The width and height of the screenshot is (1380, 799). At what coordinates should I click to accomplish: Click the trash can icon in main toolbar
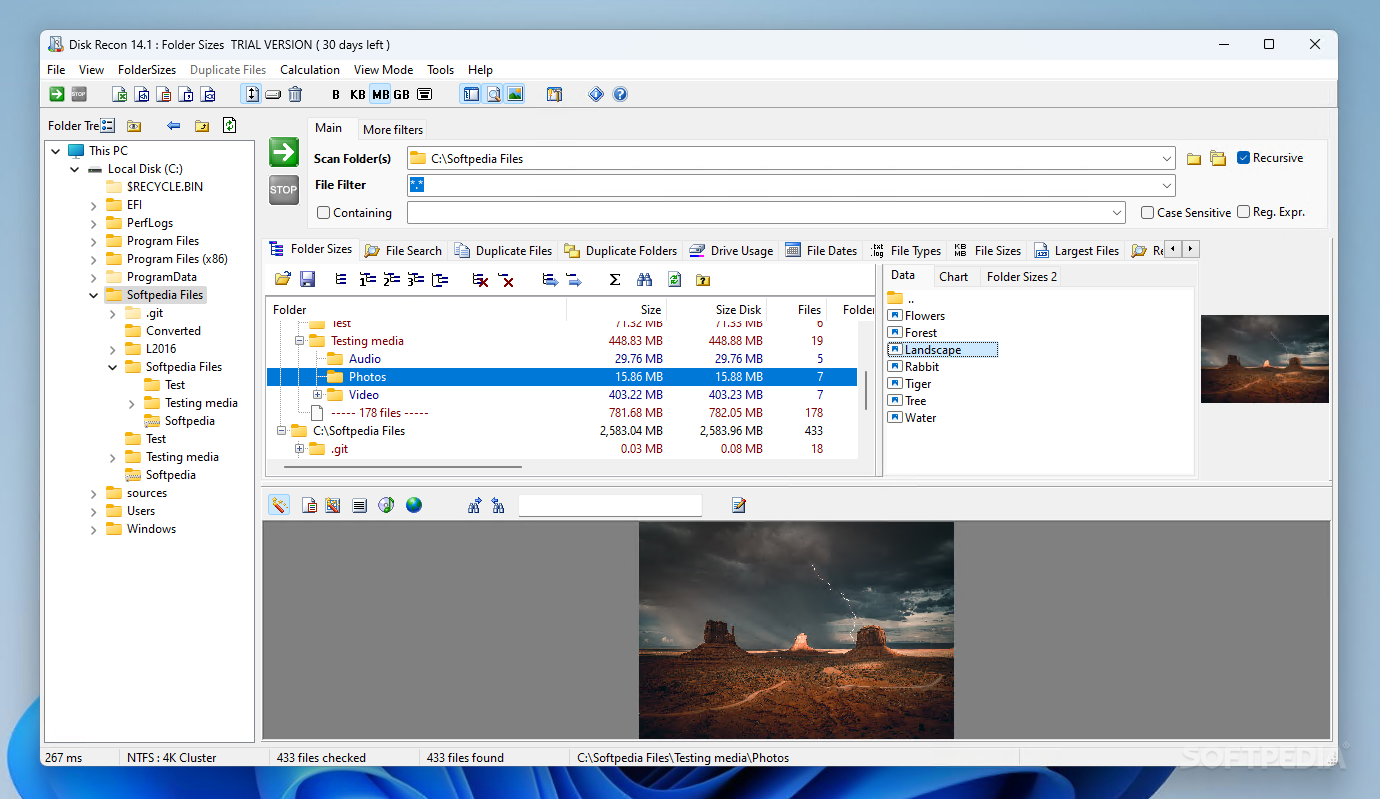click(295, 94)
